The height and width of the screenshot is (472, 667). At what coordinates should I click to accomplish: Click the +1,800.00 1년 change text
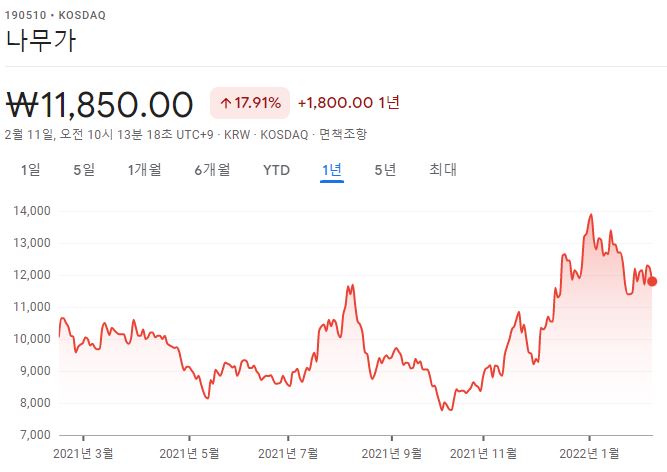[349, 102]
